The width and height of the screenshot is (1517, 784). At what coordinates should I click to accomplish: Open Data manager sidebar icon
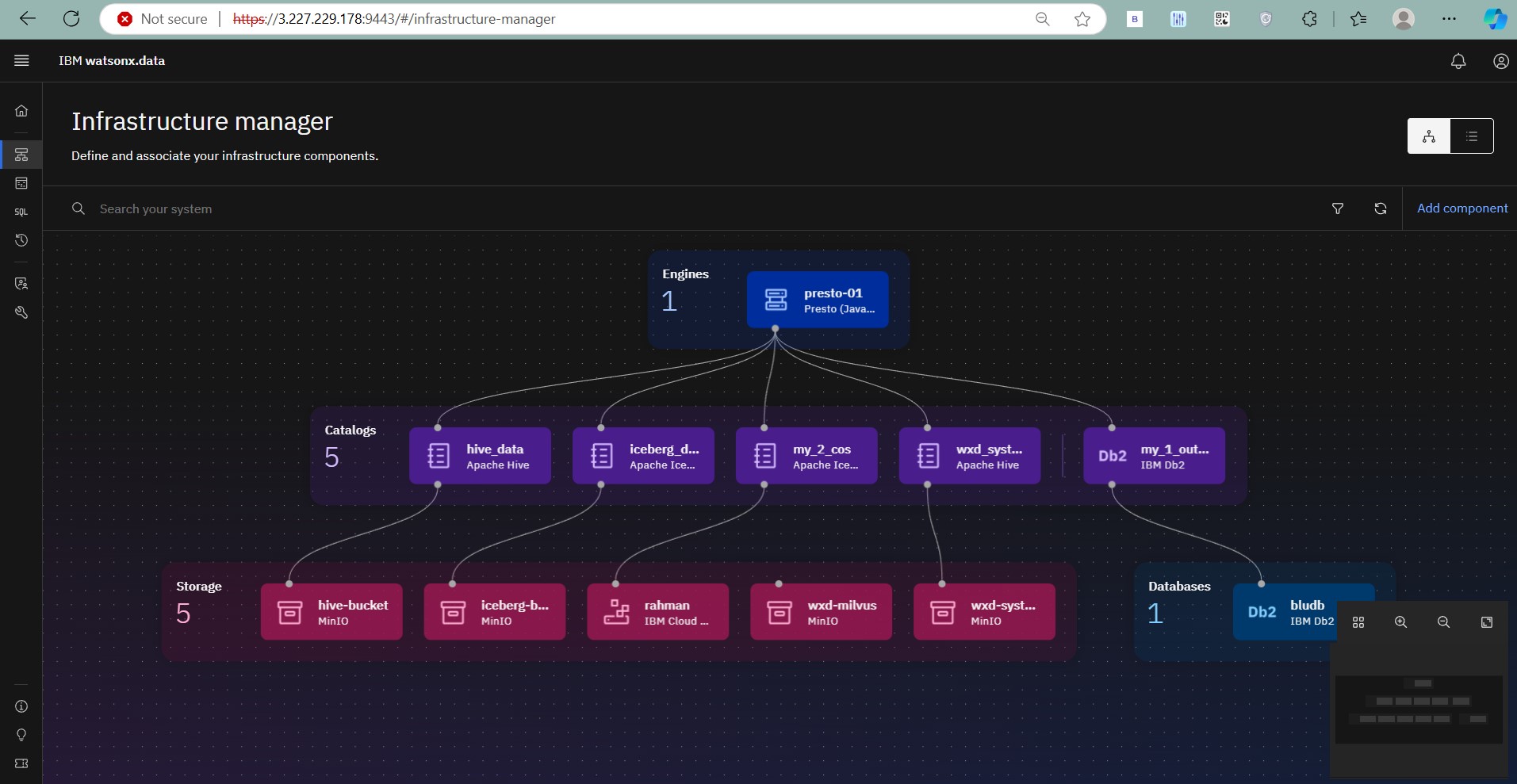point(21,183)
